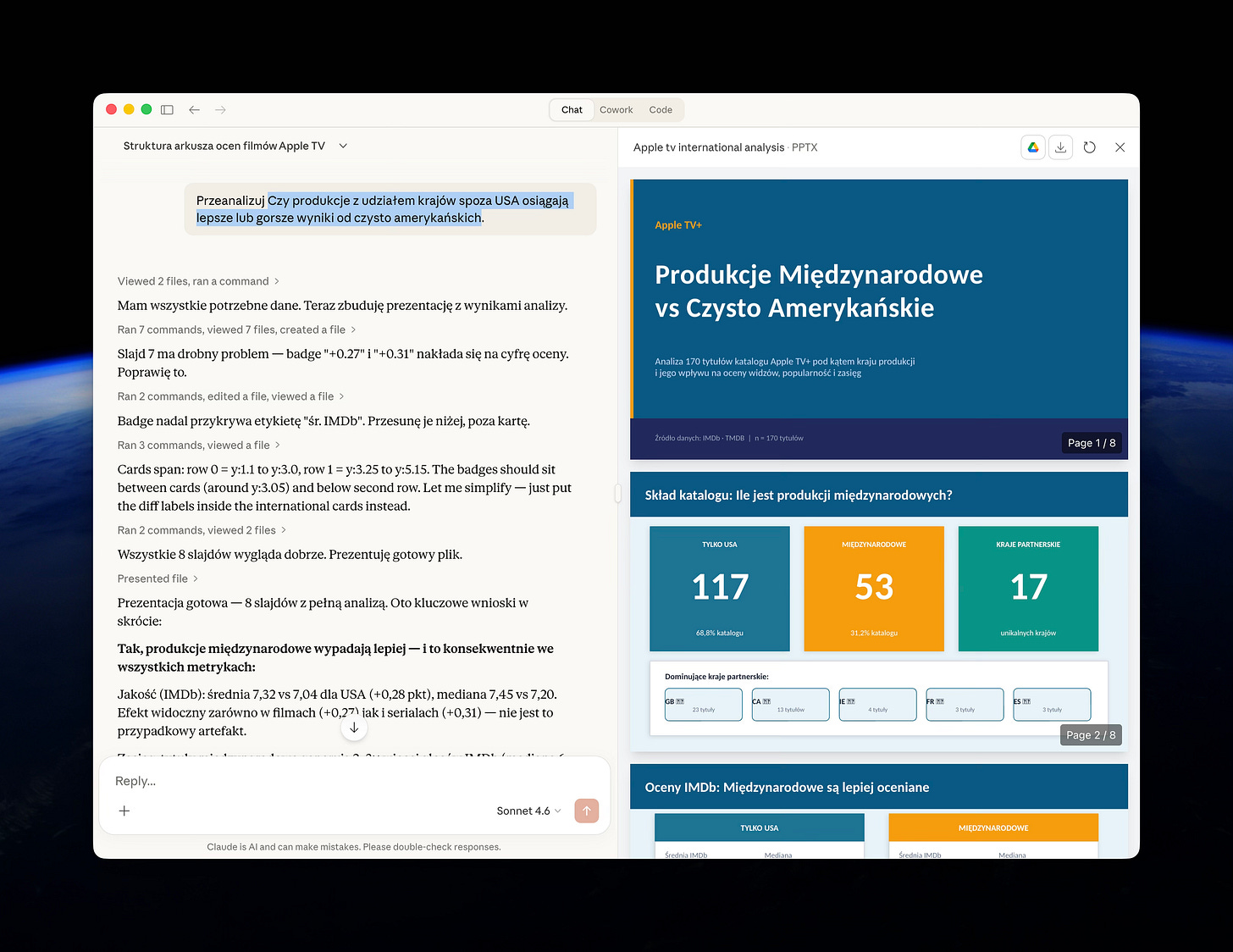1233x952 pixels.
Task: Download the PPTX file
Action: 1060,147
